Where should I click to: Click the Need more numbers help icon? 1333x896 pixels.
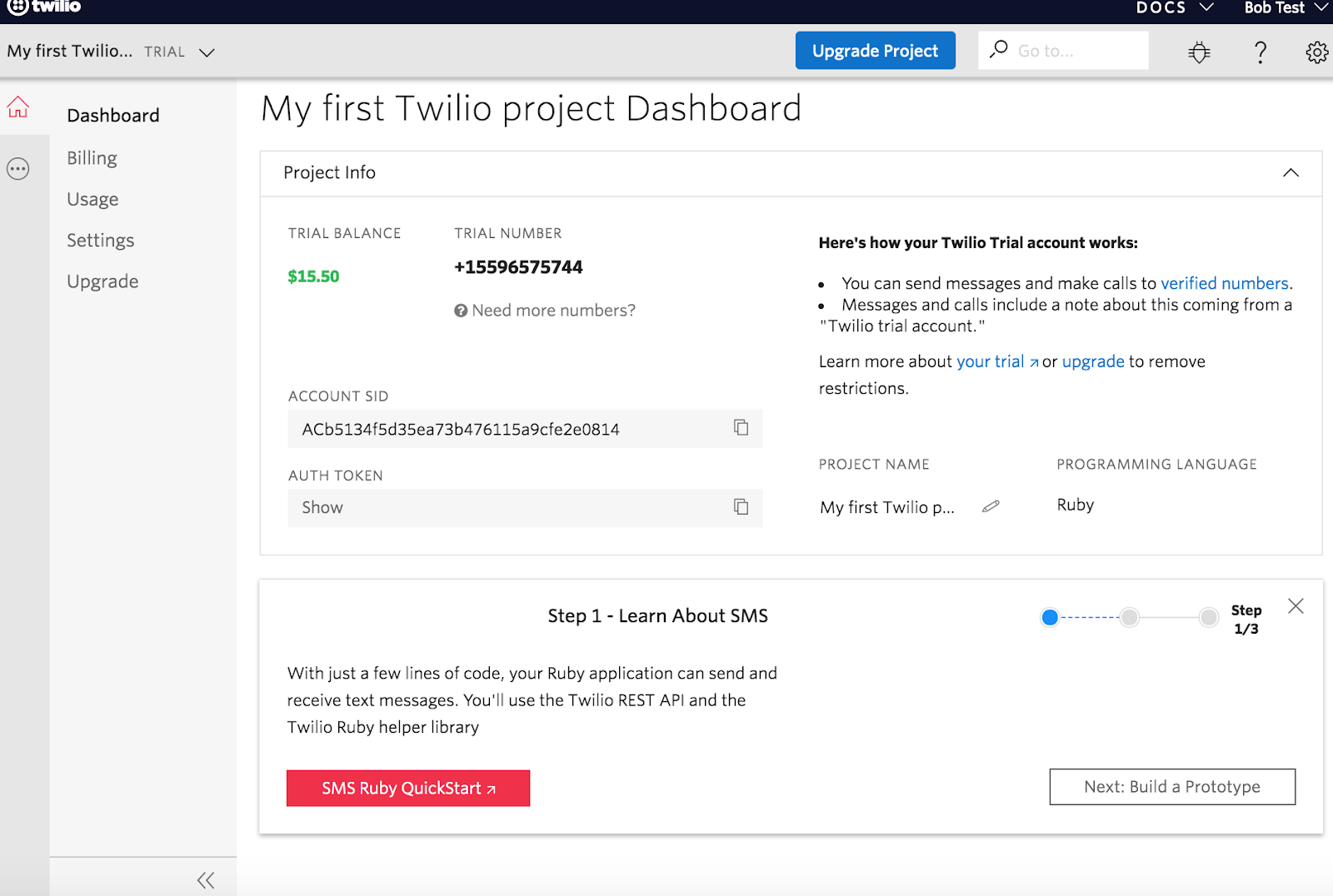click(x=461, y=311)
